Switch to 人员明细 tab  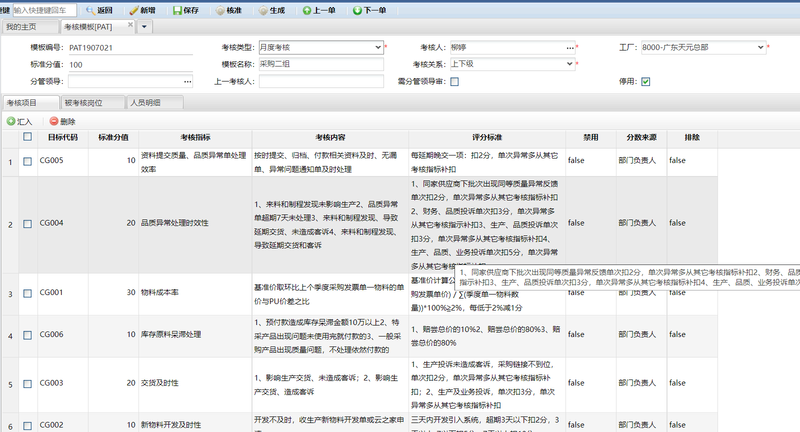(x=155, y=103)
